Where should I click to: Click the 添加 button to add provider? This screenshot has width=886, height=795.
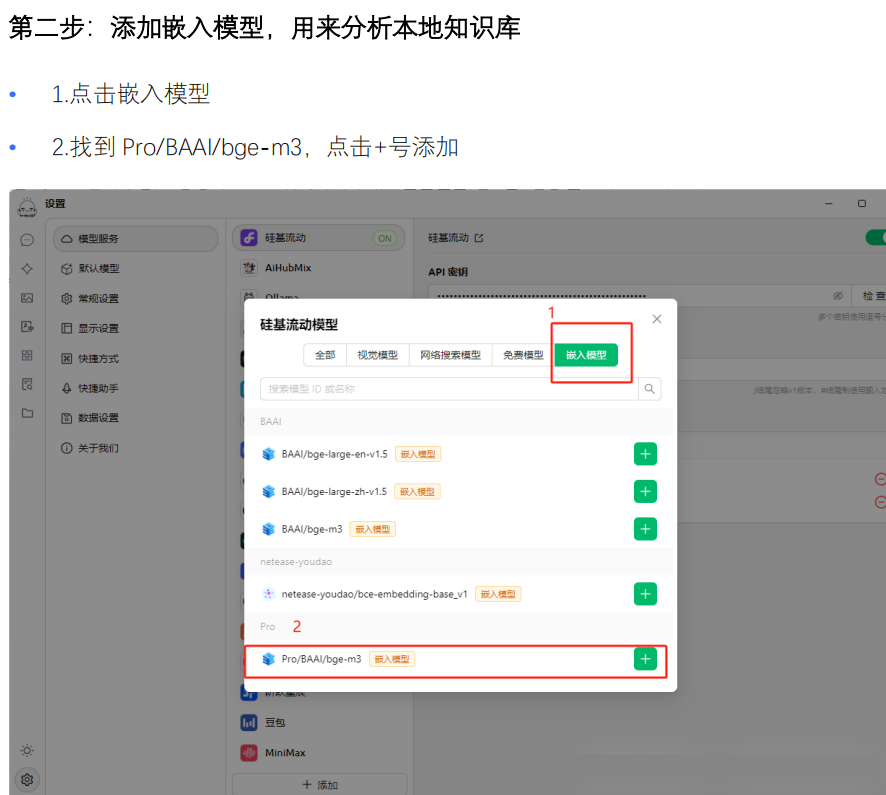tap(319, 784)
